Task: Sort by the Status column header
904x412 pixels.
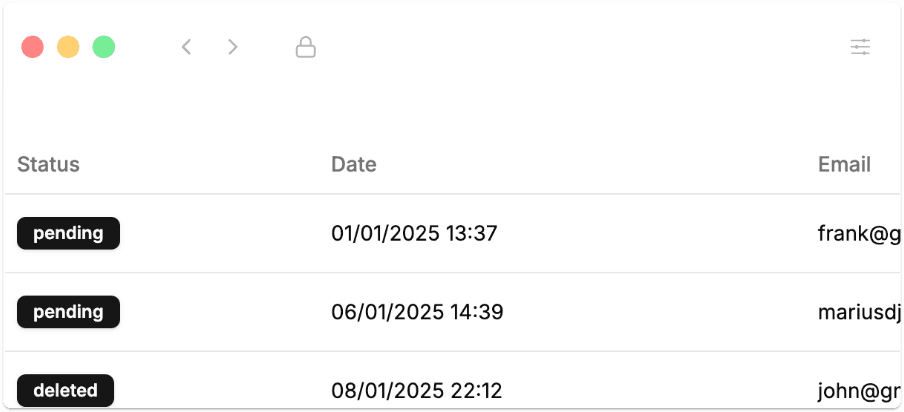Action: [48, 164]
